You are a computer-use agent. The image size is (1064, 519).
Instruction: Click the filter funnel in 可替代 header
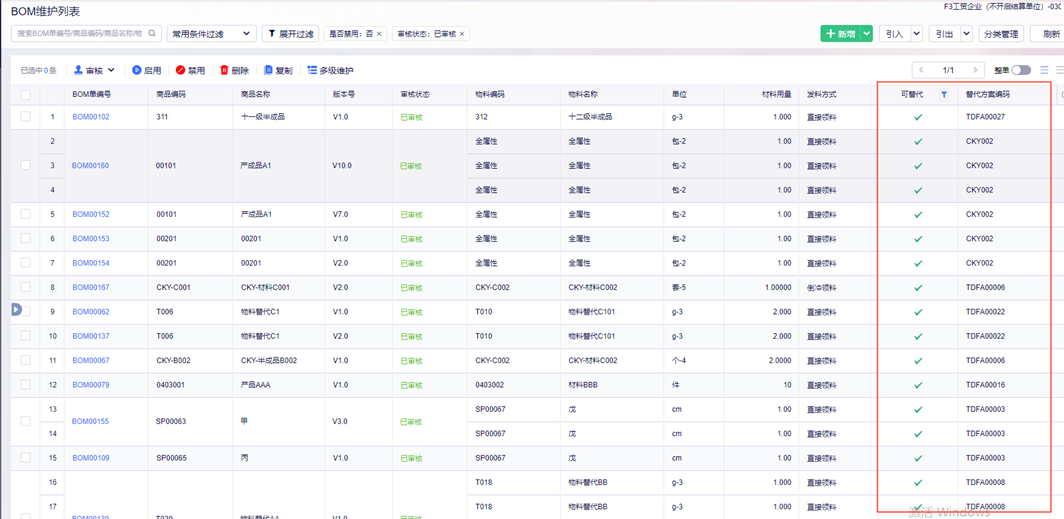(944, 95)
